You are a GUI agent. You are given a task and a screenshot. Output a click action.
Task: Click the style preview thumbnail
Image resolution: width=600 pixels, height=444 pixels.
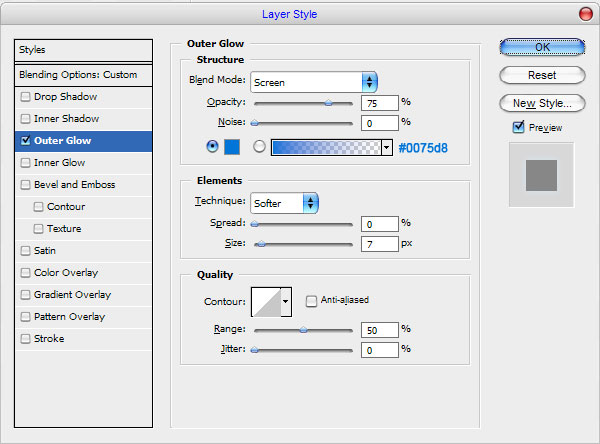pos(541,175)
